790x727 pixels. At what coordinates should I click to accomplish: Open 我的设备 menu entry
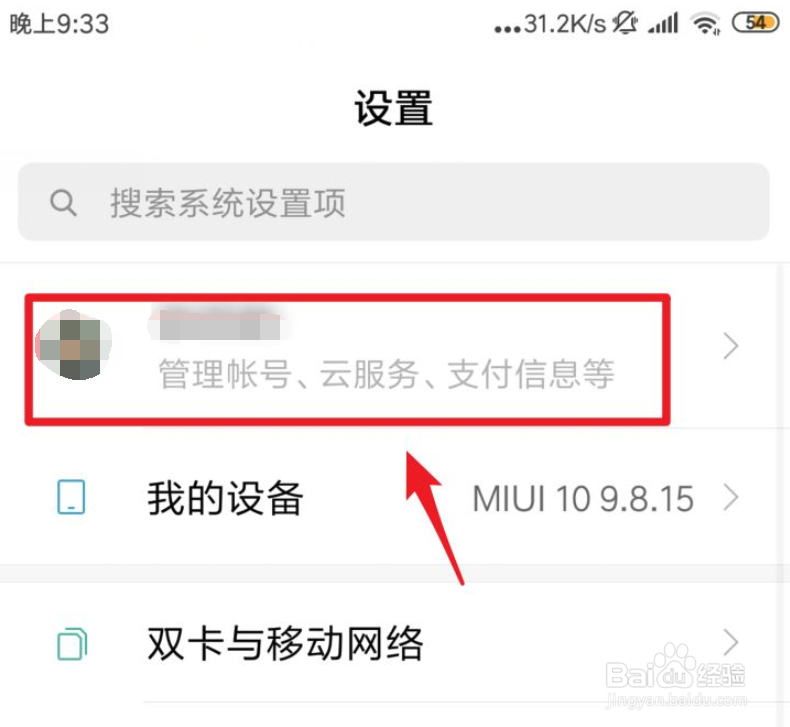(x=225, y=498)
